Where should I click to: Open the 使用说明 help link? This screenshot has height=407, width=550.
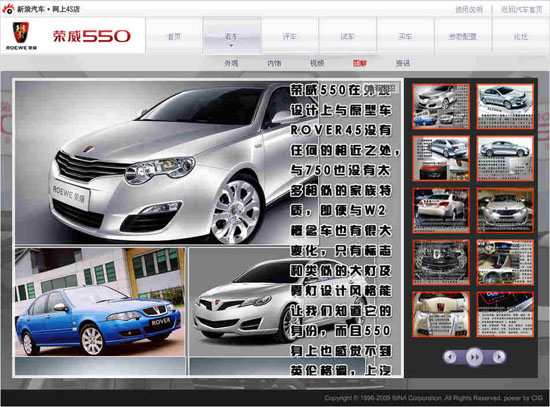[x=469, y=9]
